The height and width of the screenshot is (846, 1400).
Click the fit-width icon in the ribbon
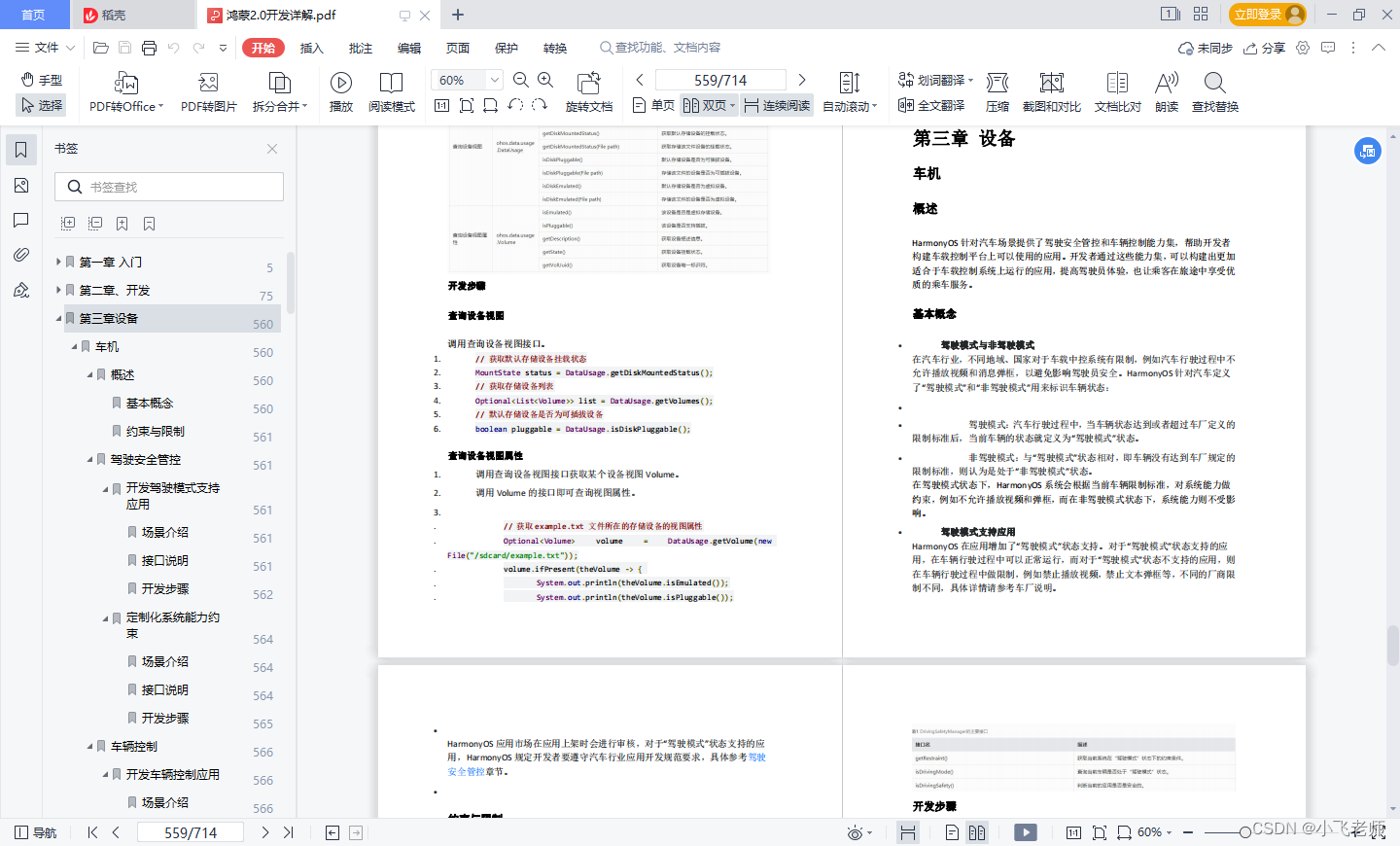491,105
